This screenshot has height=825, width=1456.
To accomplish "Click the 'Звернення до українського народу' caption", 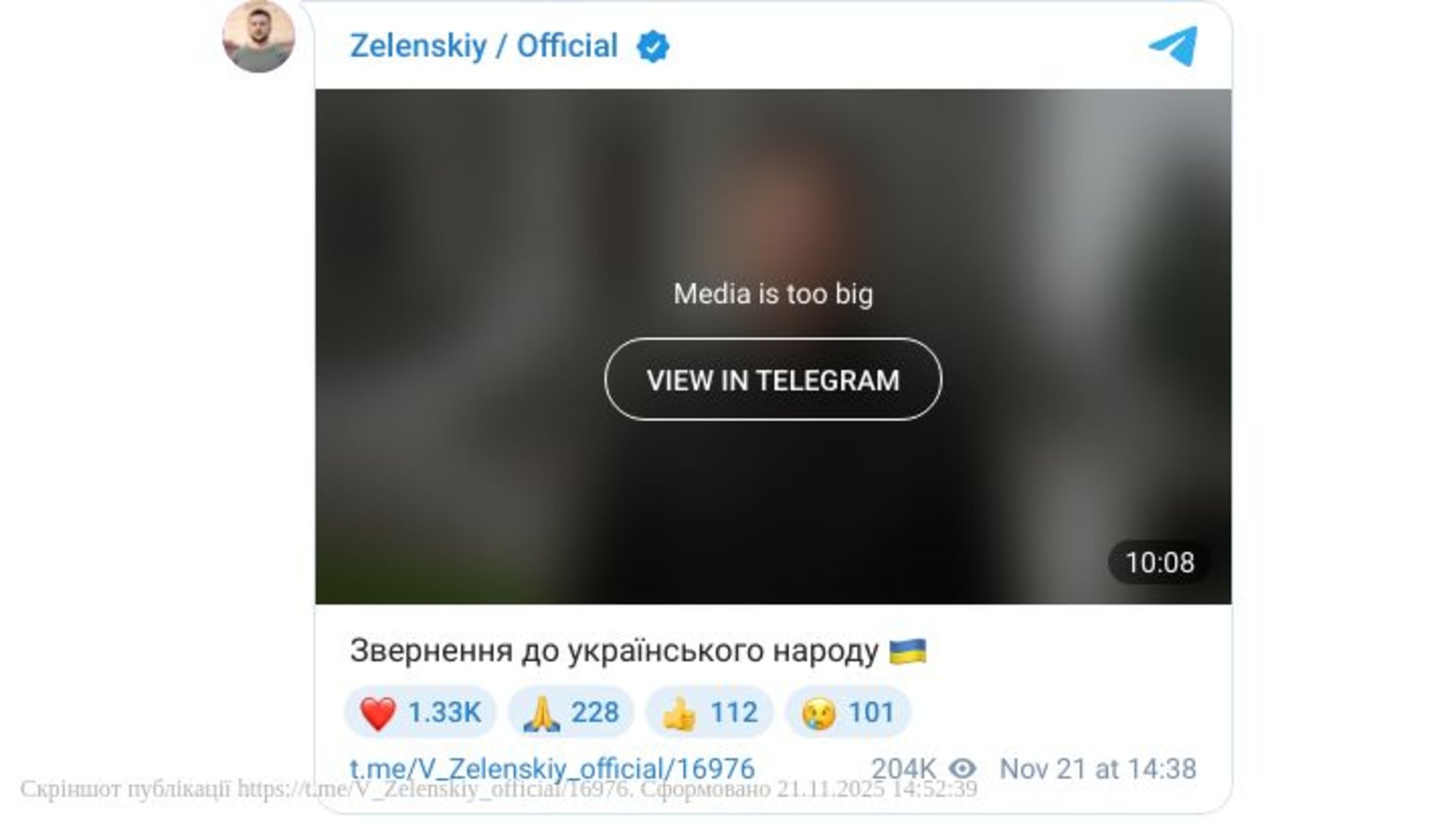I will tap(614, 651).
